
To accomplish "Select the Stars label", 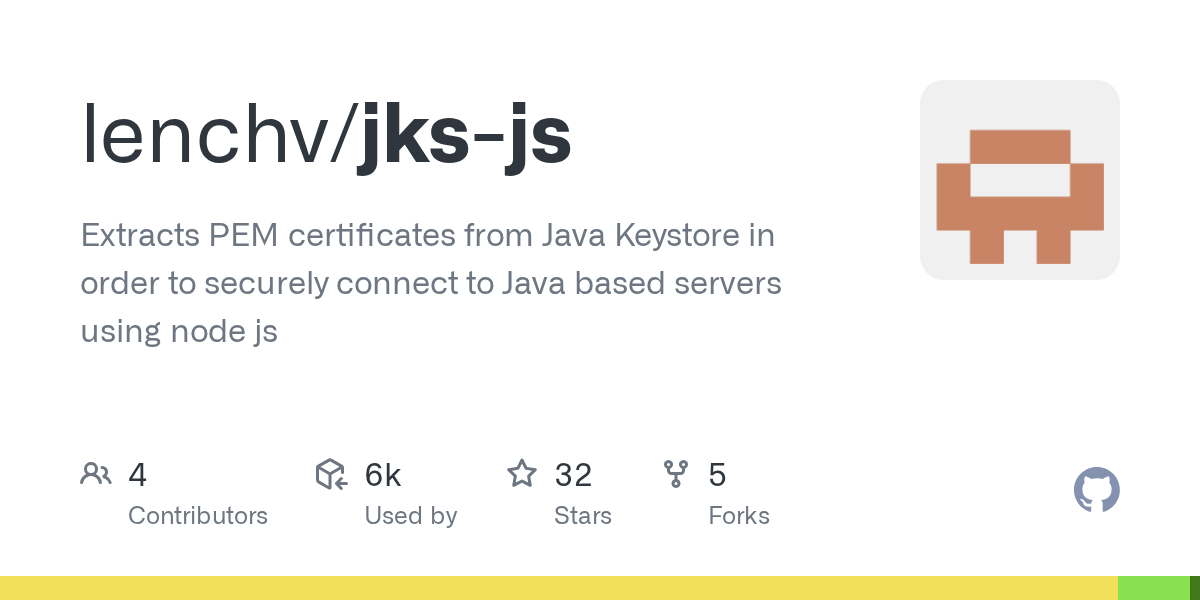I will coord(583,516).
